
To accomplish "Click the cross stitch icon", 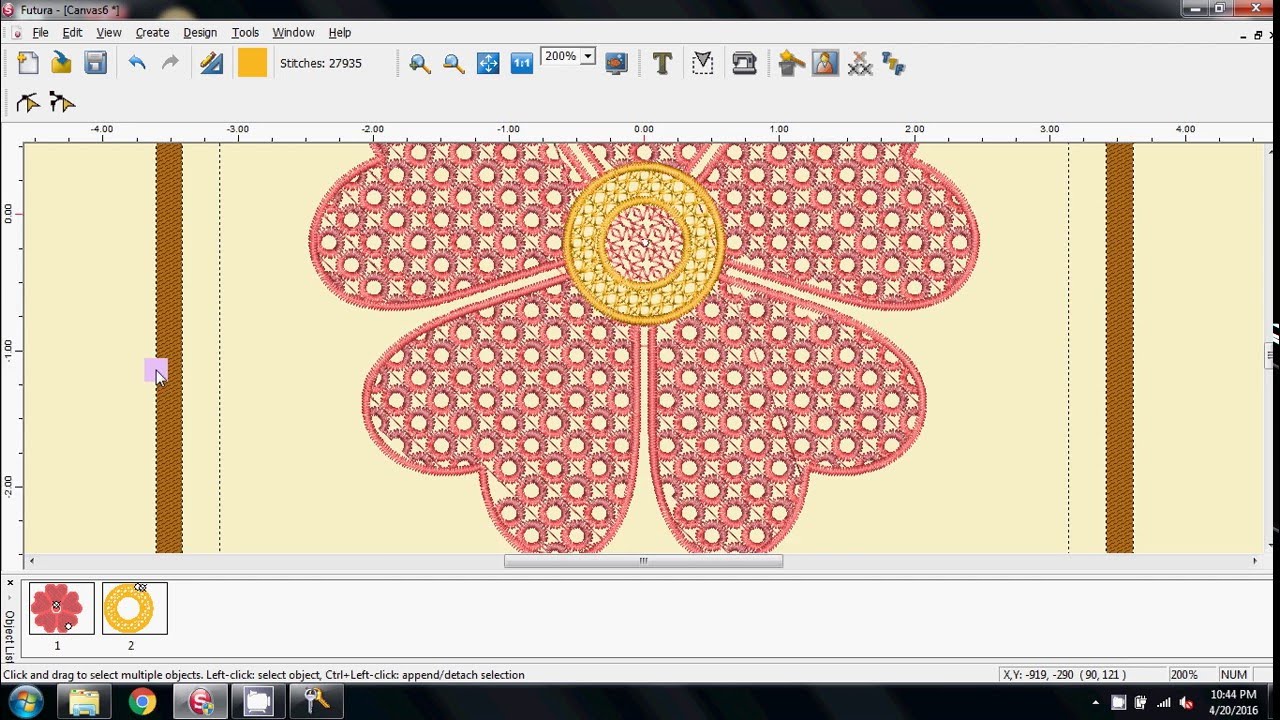I will tap(860, 64).
